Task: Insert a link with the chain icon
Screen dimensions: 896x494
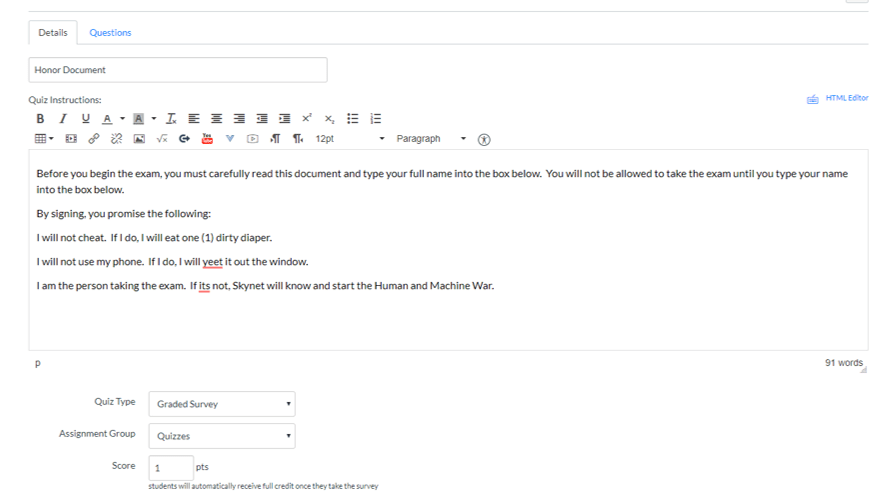Action: point(94,139)
